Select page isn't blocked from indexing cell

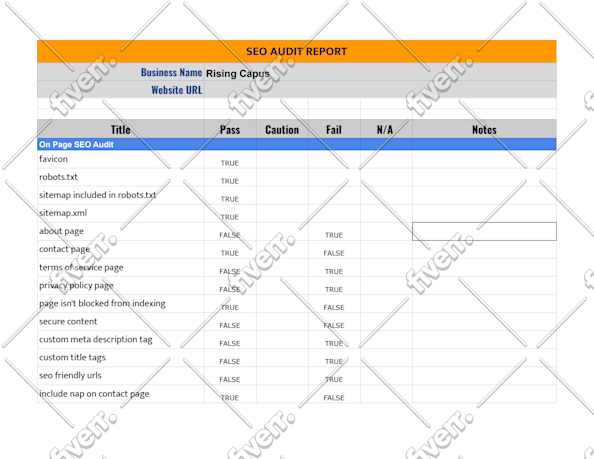[x=121, y=304]
